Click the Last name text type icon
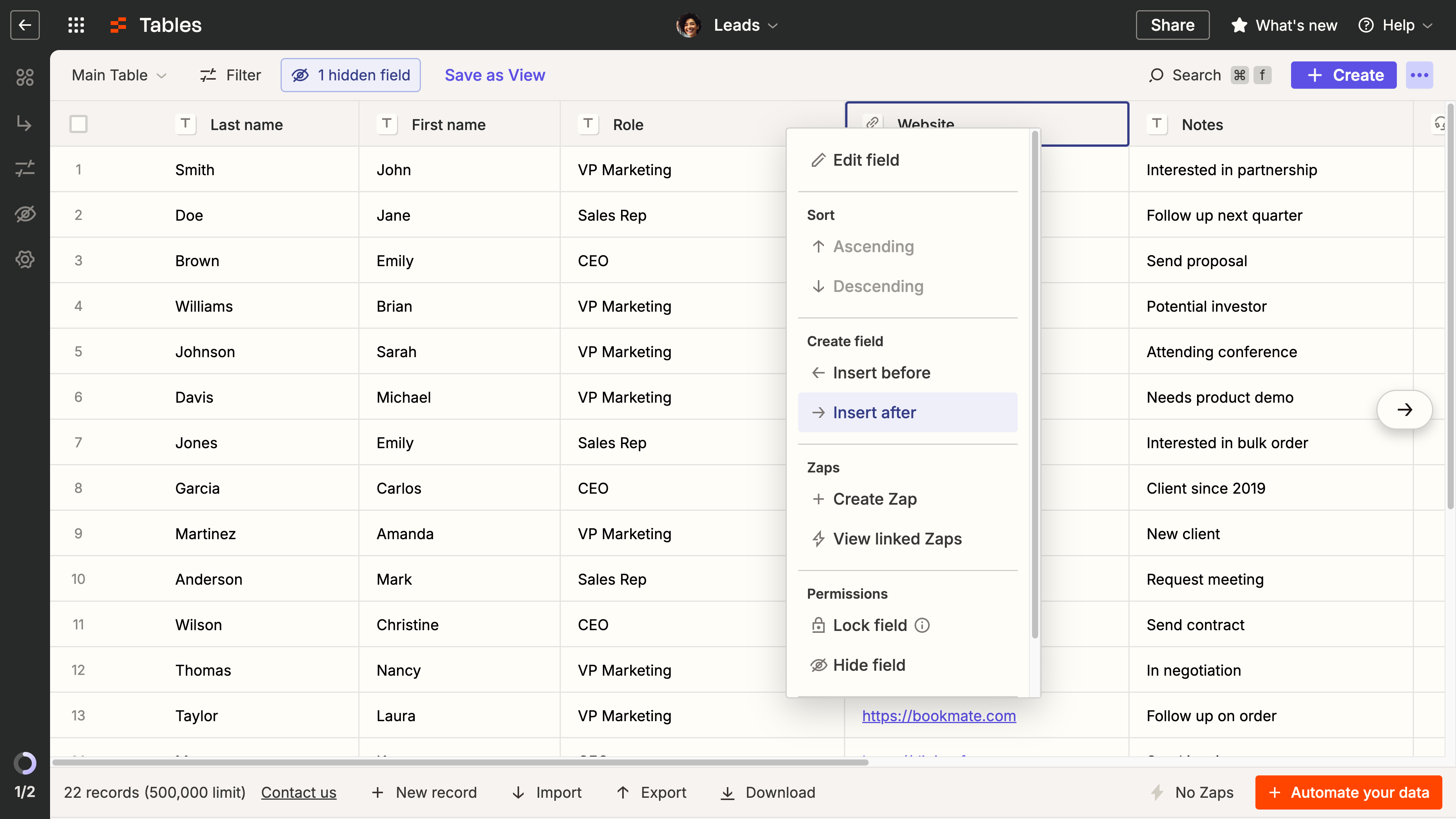This screenshot has height=819, width=1456. 185,124
